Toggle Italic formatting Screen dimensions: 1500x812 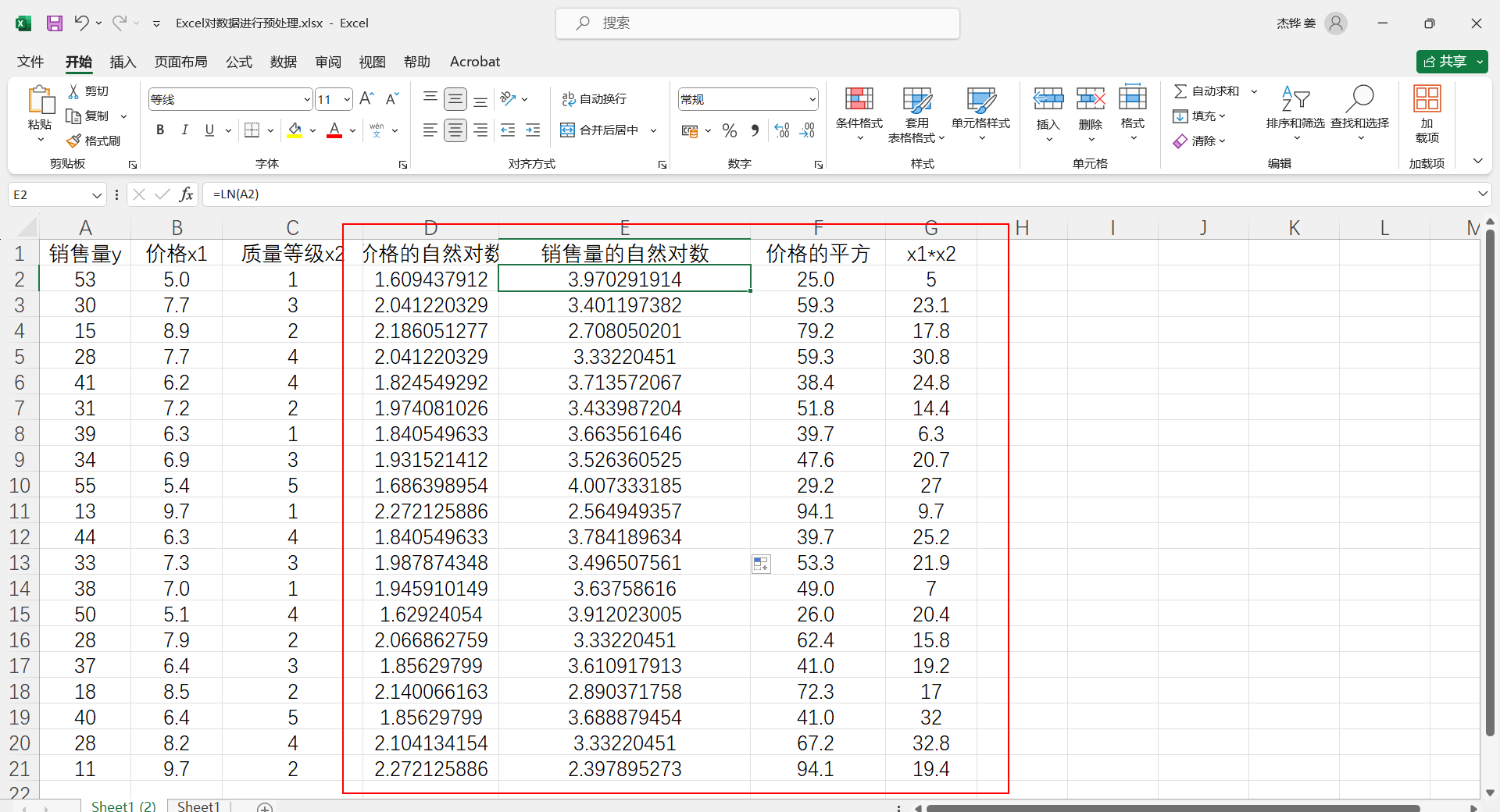click(184, 130)
